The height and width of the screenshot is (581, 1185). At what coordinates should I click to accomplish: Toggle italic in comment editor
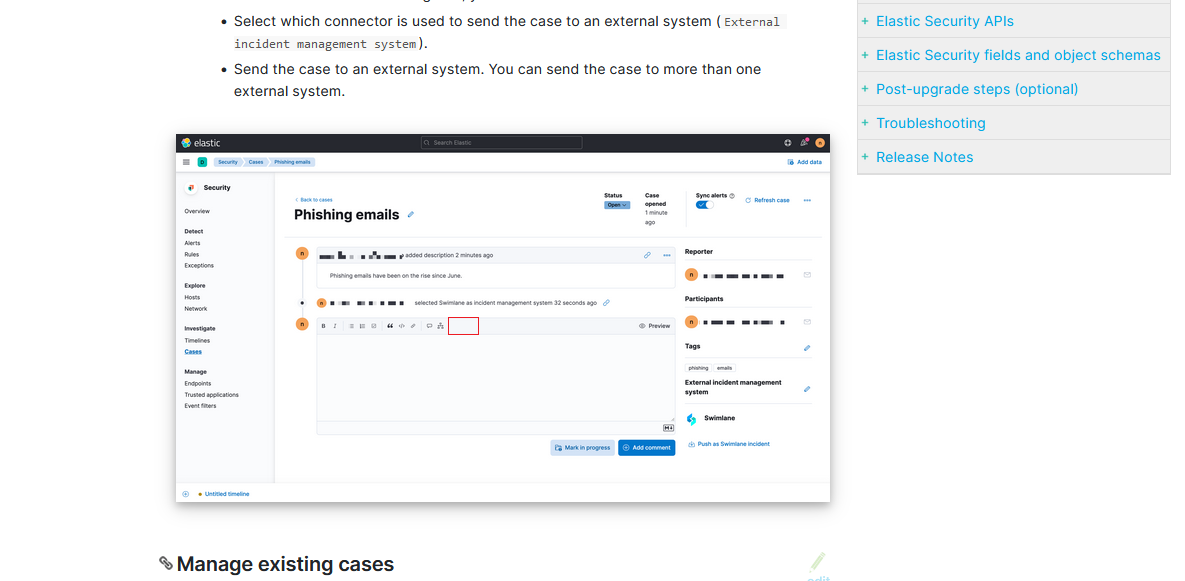point(335,326)
